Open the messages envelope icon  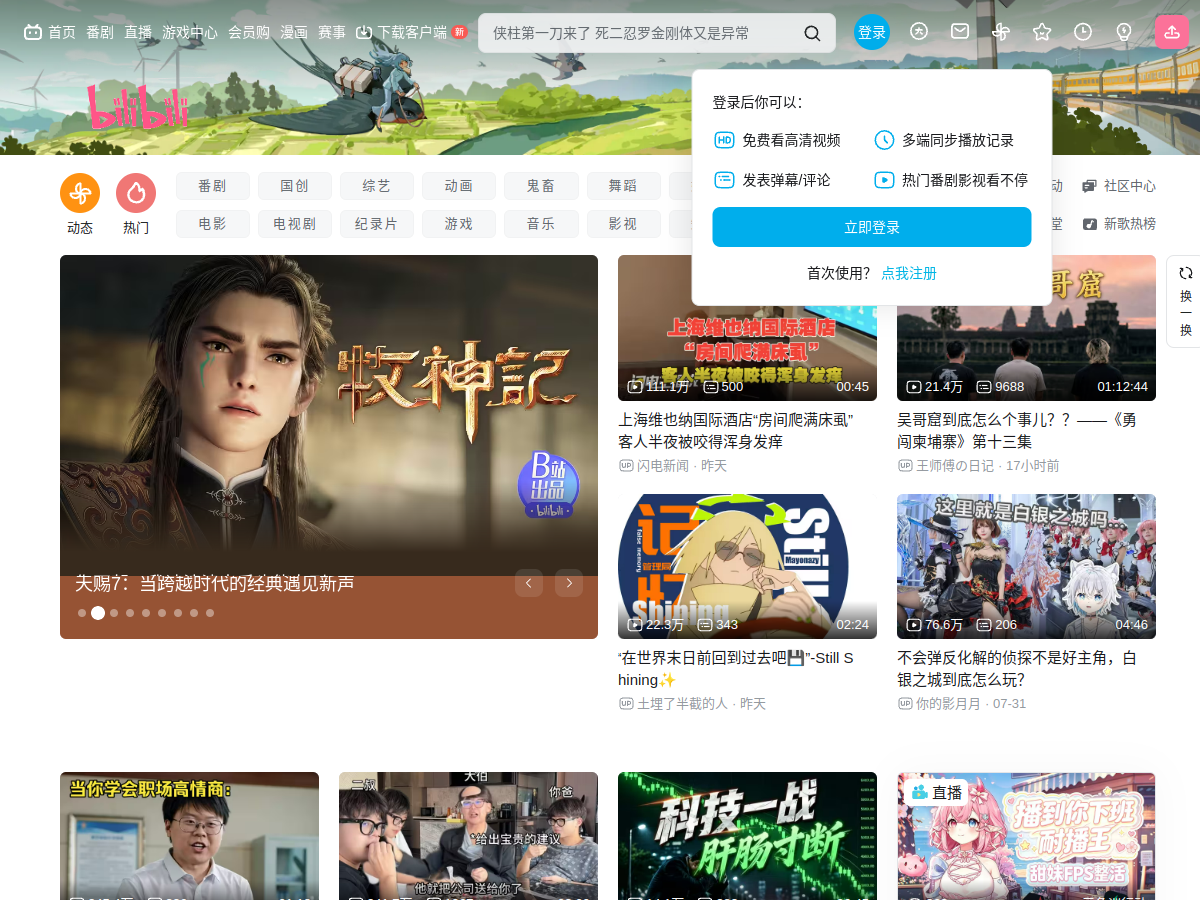(960, 32)
